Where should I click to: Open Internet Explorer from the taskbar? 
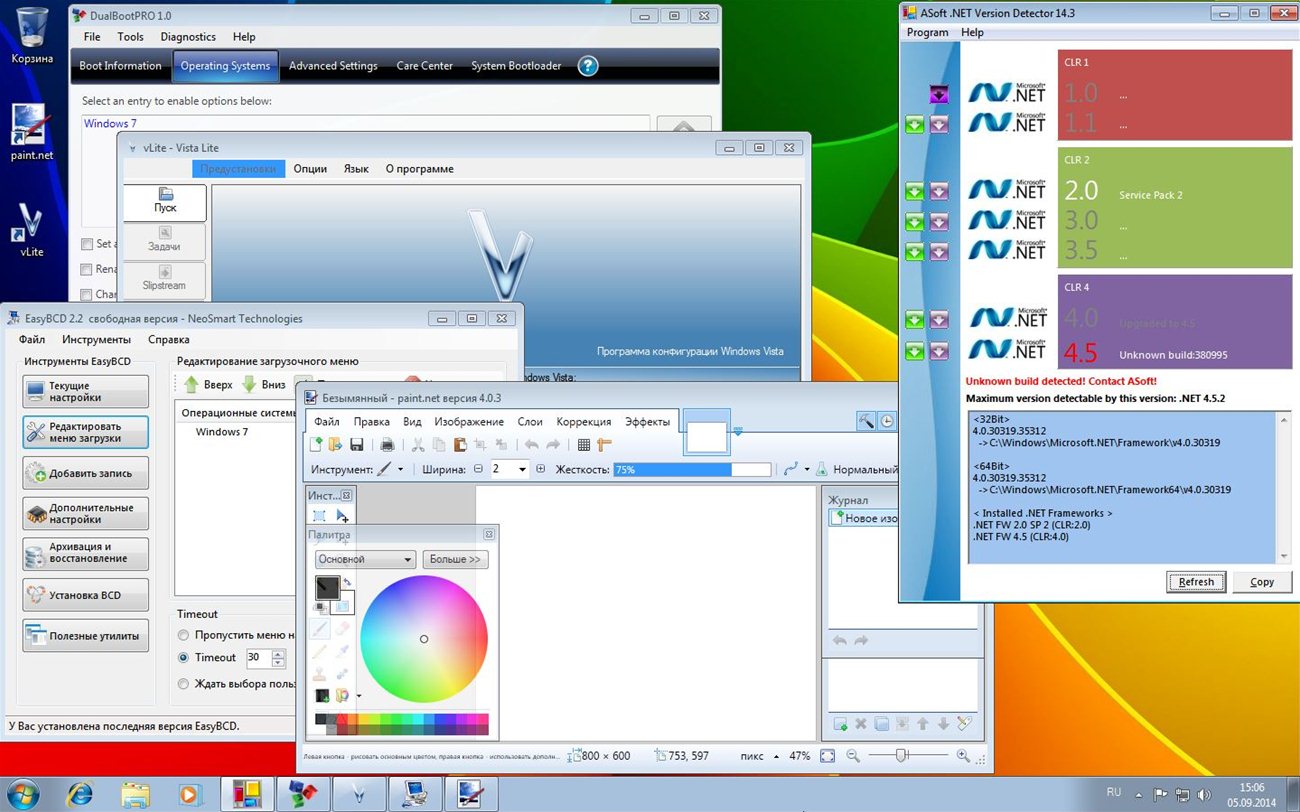tap(79, 794)
